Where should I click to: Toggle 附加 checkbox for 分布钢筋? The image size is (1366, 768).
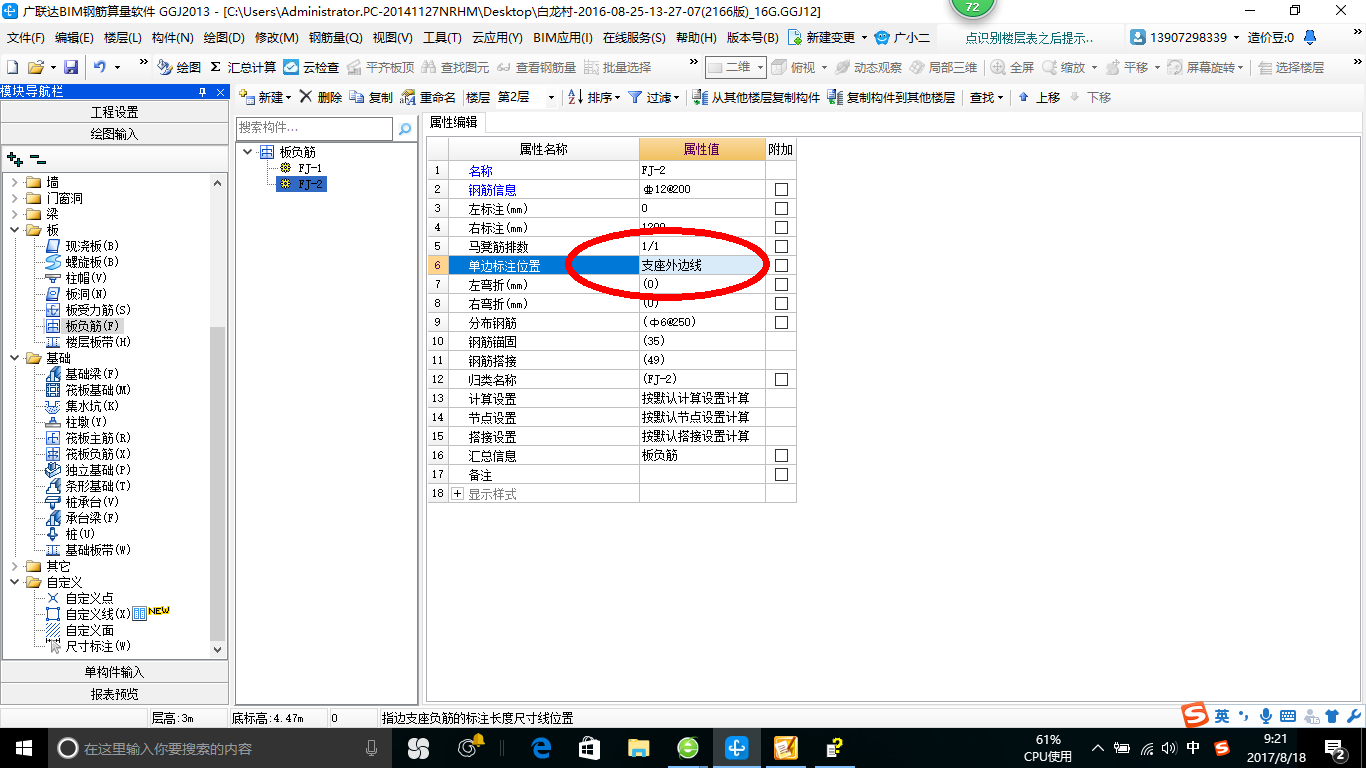pos(781,322)
